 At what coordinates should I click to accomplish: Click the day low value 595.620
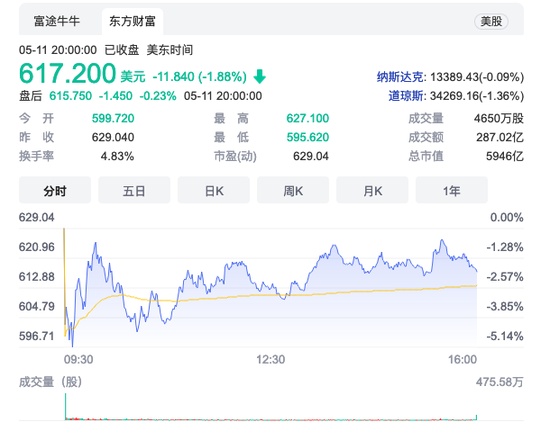click(308, 137)
